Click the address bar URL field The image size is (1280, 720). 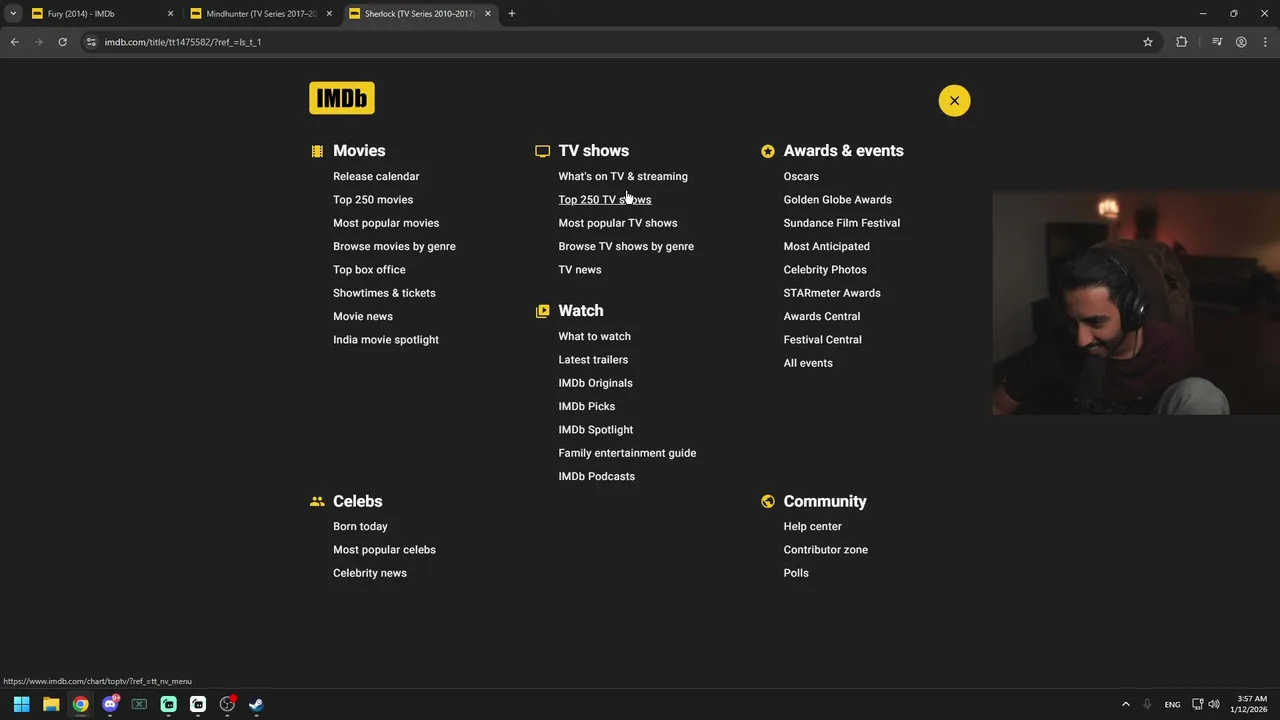point(620,42)
